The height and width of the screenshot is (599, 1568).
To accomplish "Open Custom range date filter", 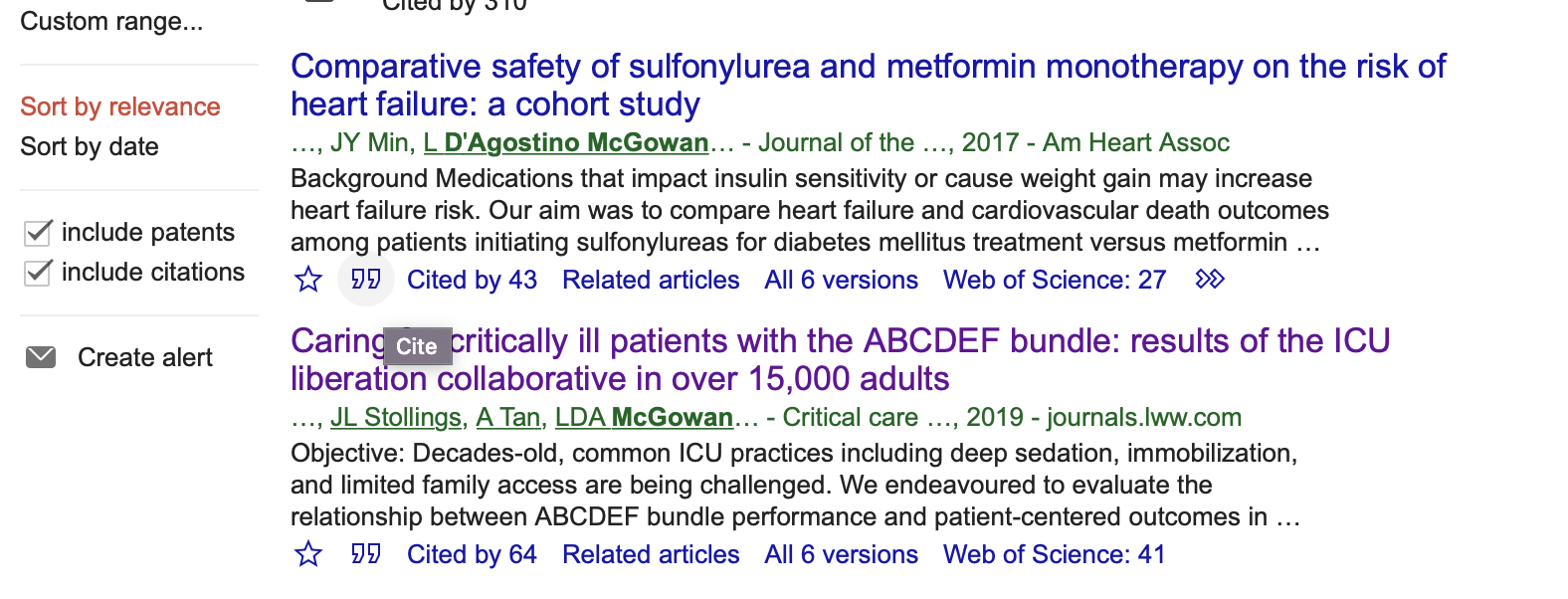I will (x=111, y=21).
